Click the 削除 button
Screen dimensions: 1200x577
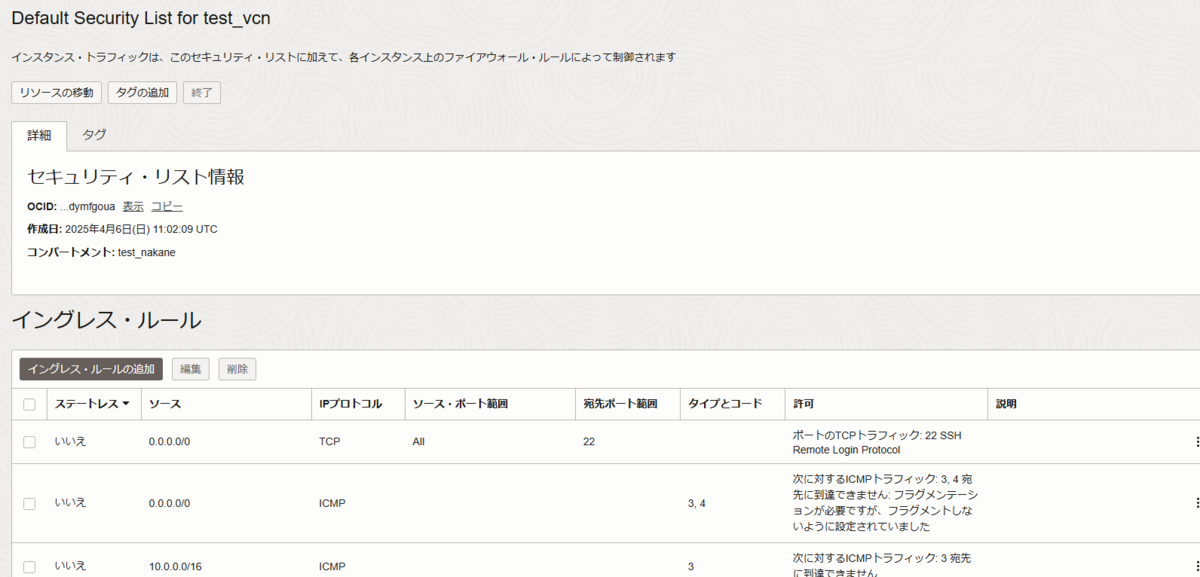[237, 369]
